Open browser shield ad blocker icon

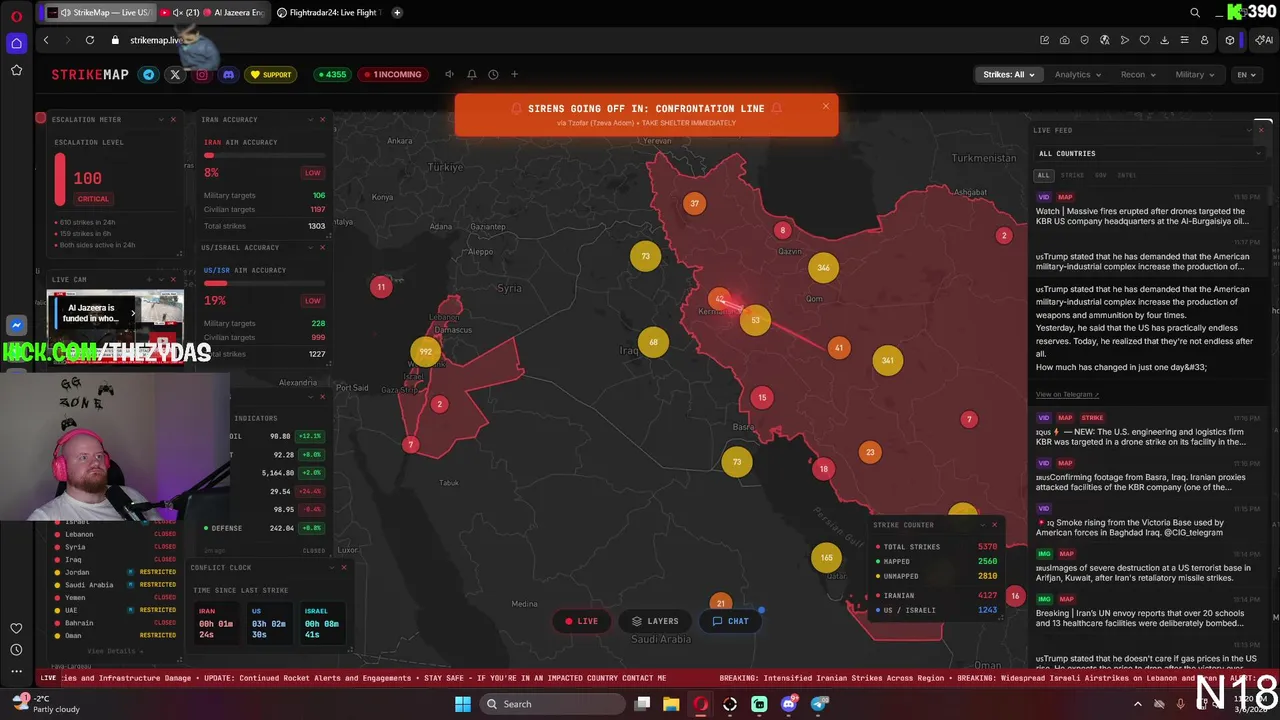tap(1085, 40)
